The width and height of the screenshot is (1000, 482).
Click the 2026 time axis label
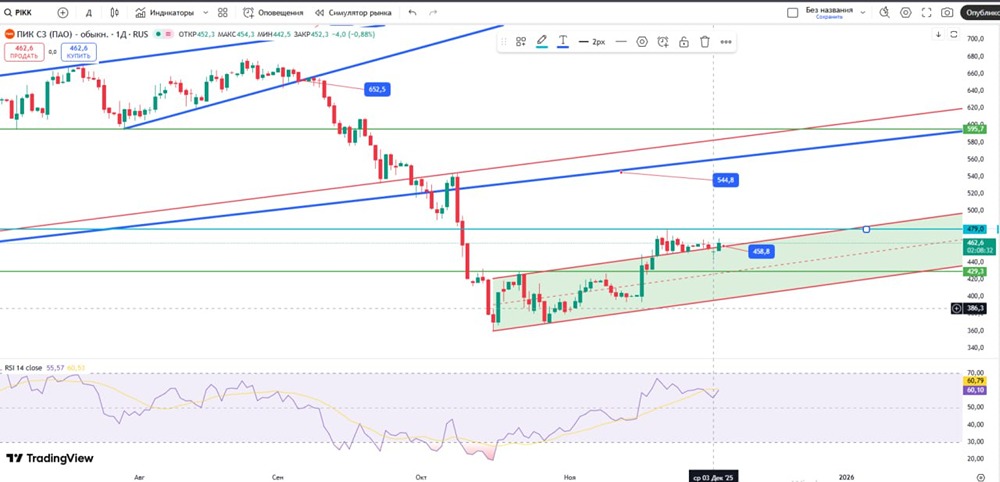coord(846,477)
